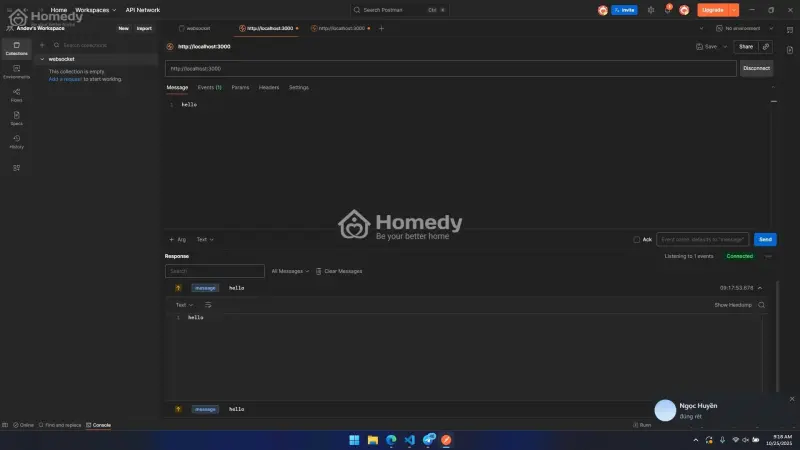This screenshot has height=450, width=800.
Task: Open the Collections sidebar panel
Action: (16, 48)
